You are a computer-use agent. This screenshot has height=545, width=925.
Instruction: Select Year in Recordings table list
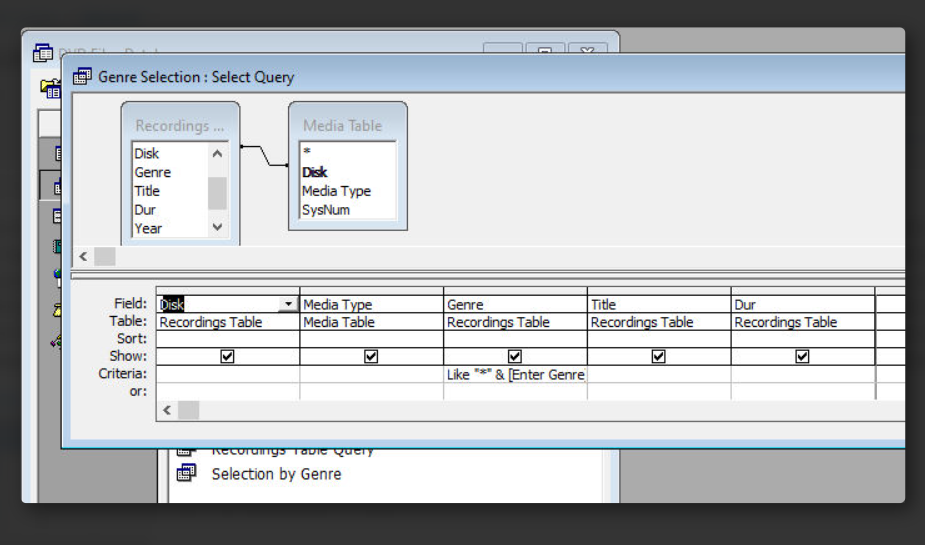click(148, 228)
